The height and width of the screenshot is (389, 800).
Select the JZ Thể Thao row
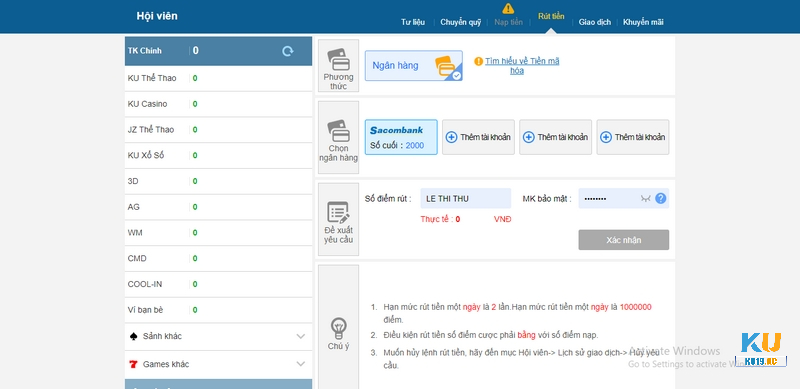[x=218, y=130]
